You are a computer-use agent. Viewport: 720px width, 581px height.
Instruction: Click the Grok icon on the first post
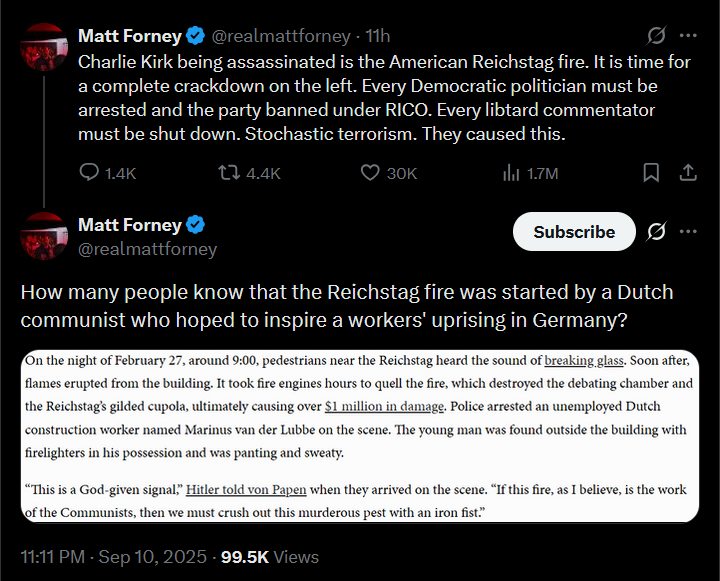[657, 36]
